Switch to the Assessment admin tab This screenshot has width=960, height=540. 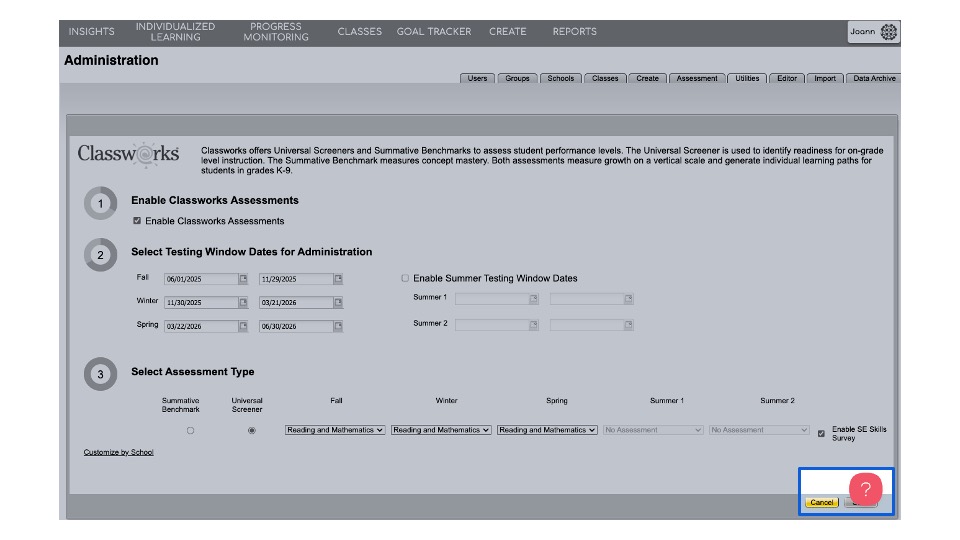[x=697, y=78]
